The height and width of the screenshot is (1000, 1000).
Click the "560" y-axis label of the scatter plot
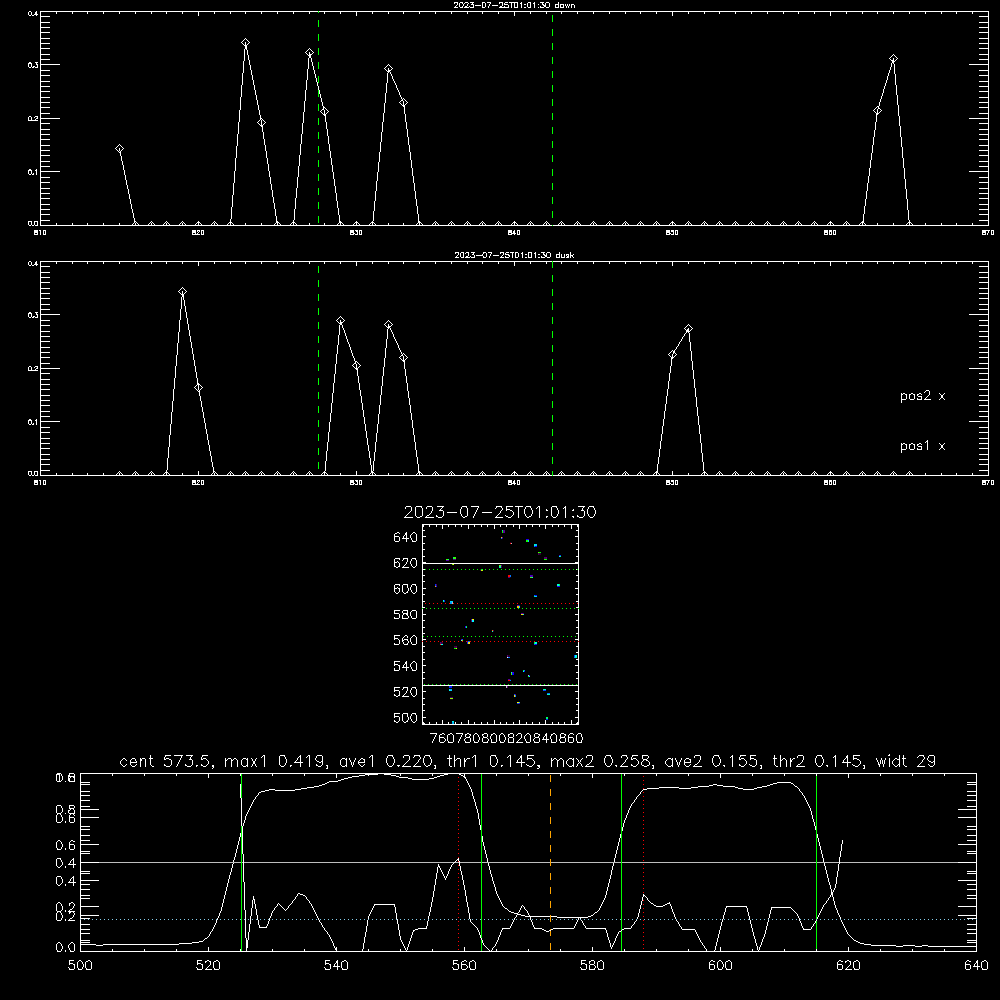(x=406, y=641)
